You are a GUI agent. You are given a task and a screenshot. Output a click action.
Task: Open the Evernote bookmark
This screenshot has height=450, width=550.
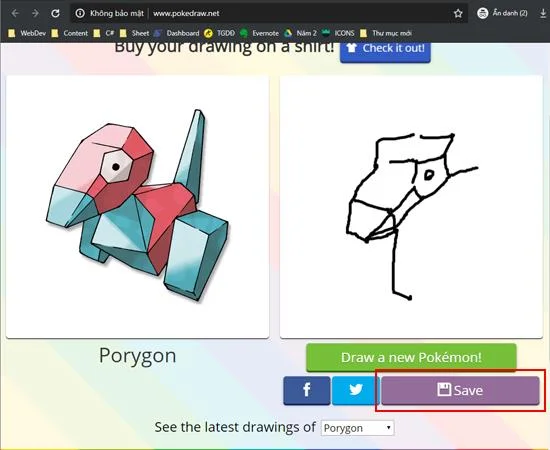260,33
